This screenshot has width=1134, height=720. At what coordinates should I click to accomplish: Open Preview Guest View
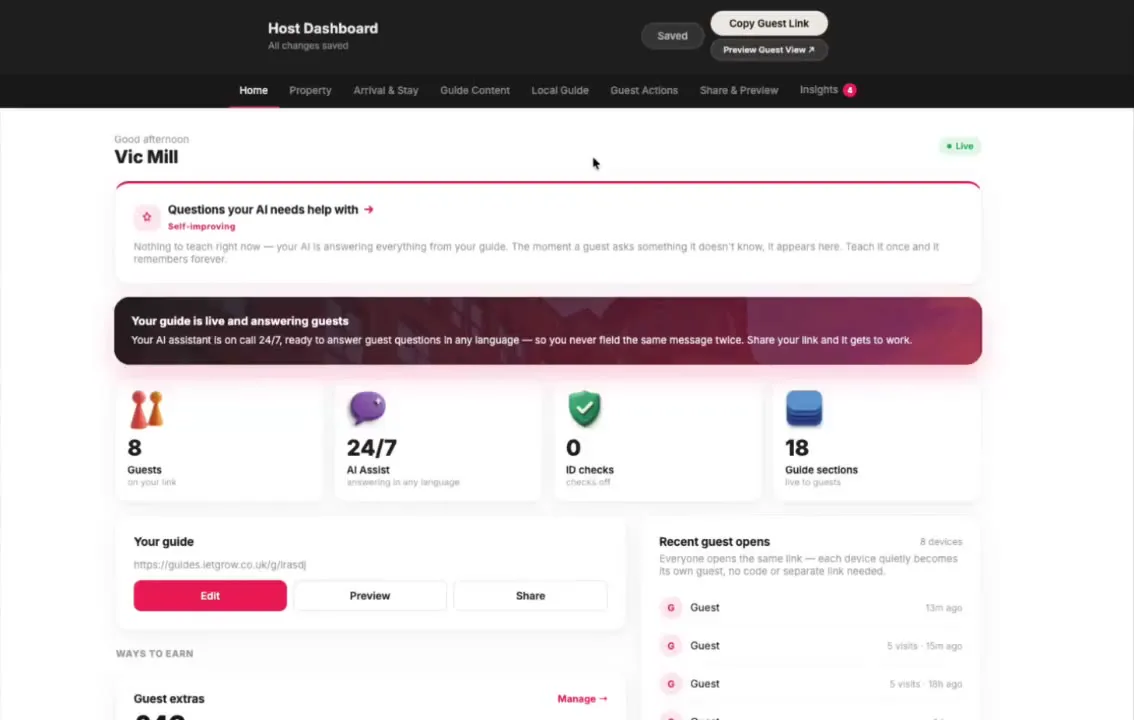point(769,50)
